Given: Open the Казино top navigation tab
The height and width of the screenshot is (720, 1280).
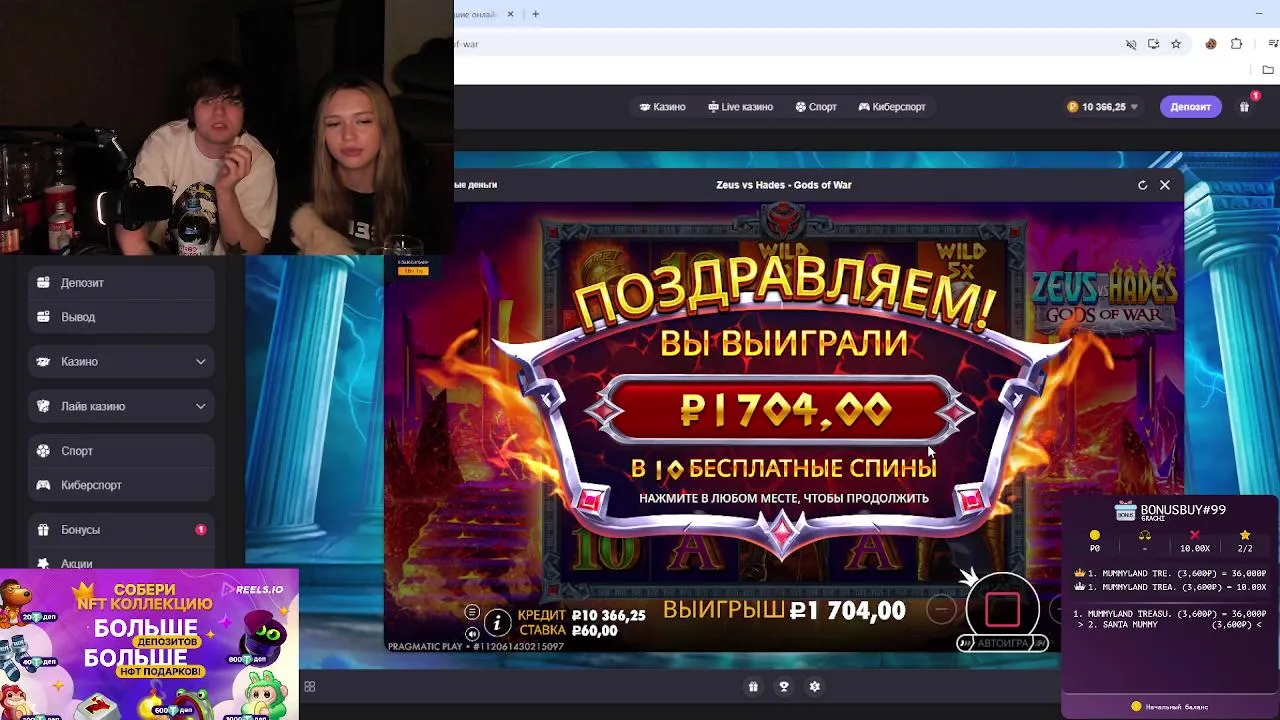Looking at the screenshot, I should coord(663,107).
